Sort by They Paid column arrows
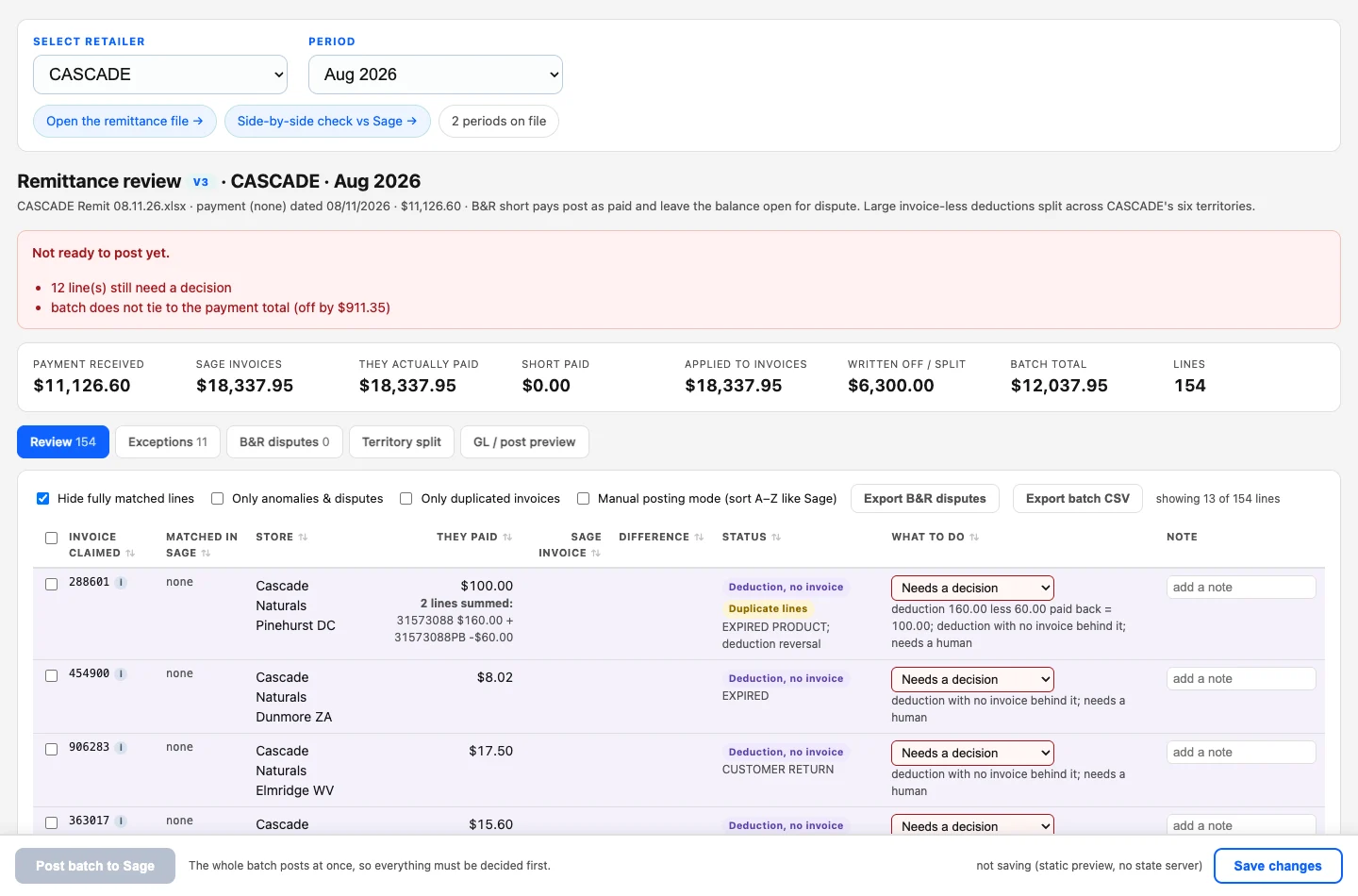Image resolution: width=1358 pixels, height=896 pixels. pyautogui.click(x=507, y=538)
